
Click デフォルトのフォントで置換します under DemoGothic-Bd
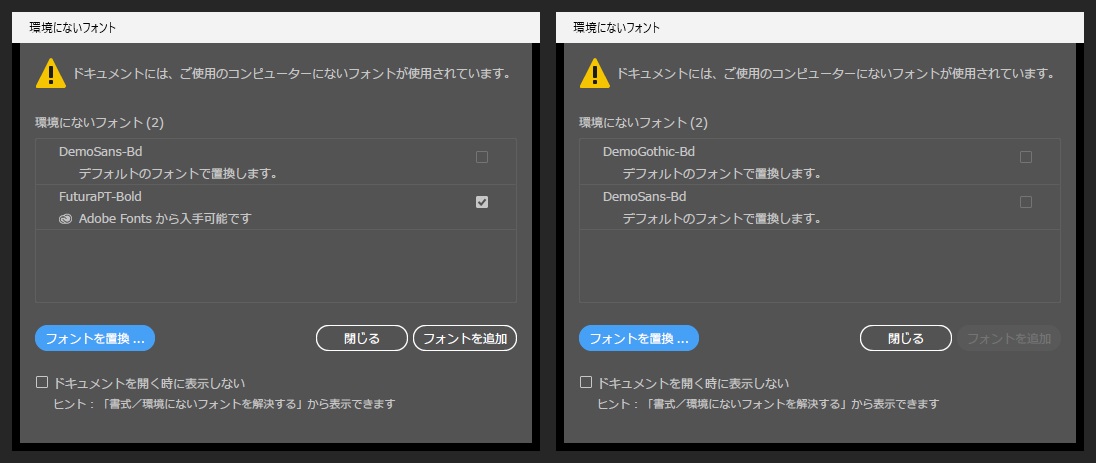721,173
